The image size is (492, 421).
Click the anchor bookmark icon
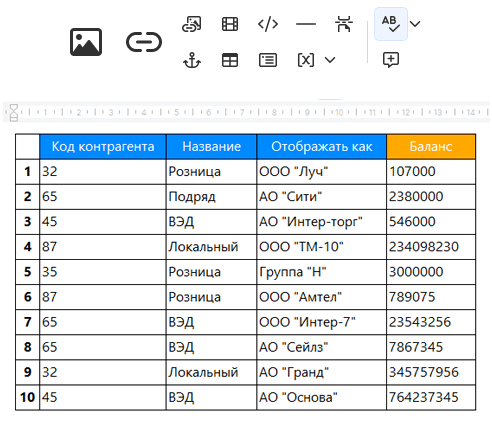pos(192,60)
